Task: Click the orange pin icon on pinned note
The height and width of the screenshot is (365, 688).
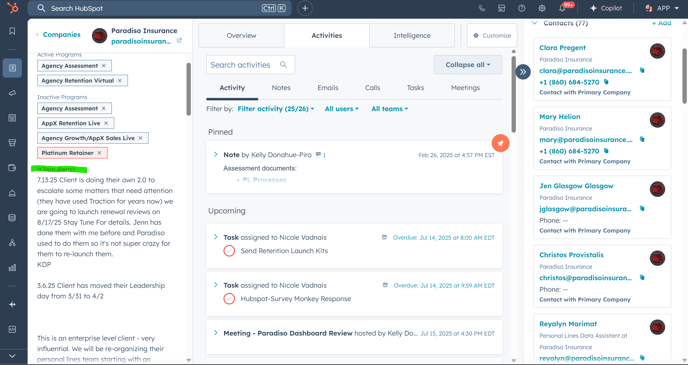Action: [501, 143]
